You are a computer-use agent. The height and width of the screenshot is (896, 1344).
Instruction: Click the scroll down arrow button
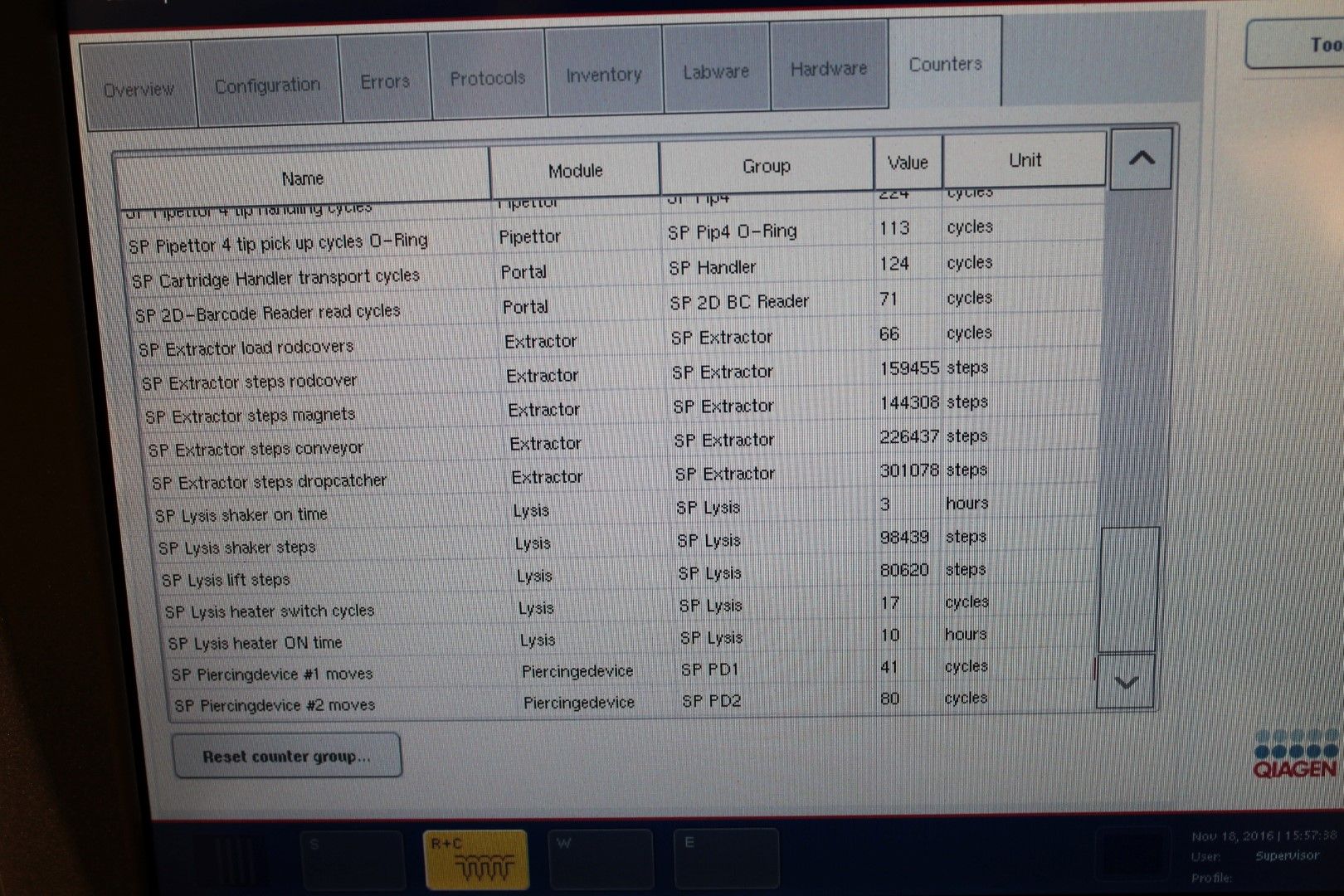[x=1126, y=682]
